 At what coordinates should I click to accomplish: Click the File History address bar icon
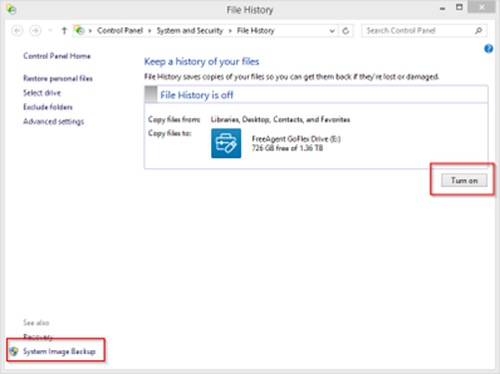[80, 31]
